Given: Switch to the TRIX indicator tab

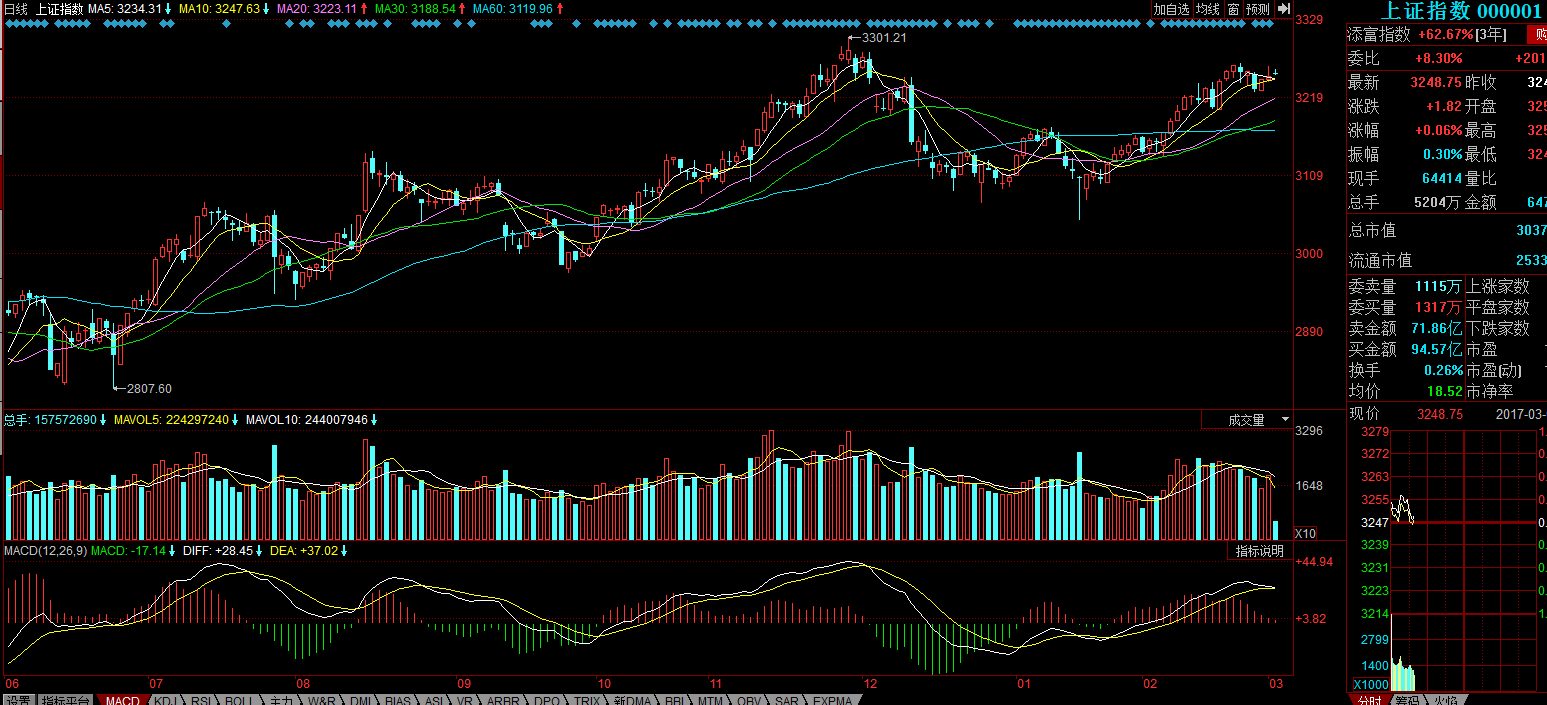Looking at the screenshot, I should pos(587,700).
